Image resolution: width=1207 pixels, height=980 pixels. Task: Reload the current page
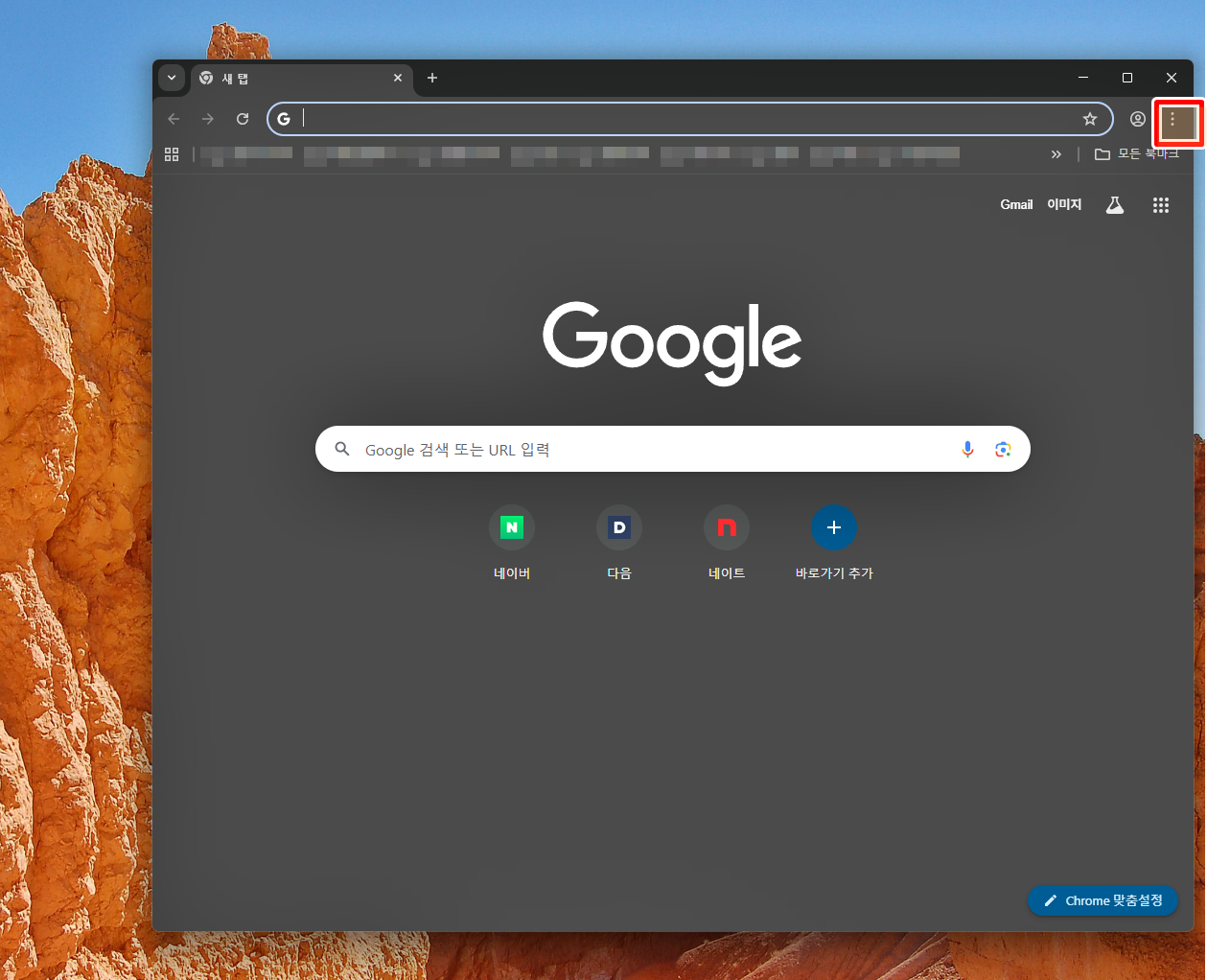[243, 119]
